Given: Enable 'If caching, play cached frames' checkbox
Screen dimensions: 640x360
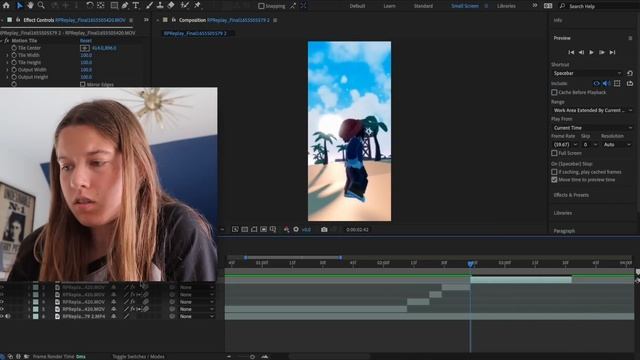Looking at the screenshot, I should point(554,172).
